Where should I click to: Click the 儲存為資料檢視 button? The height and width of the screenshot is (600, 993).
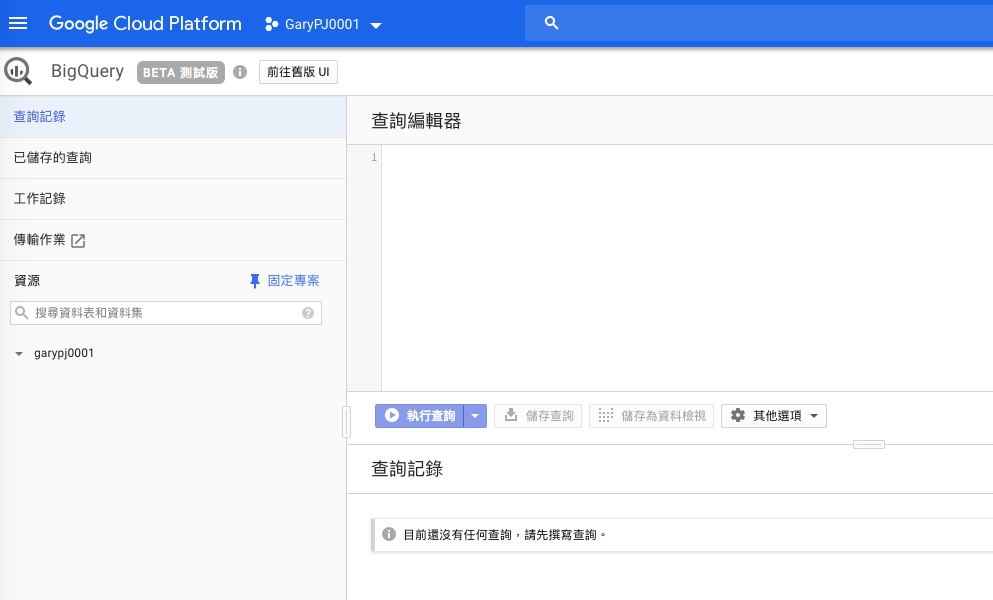652,416
